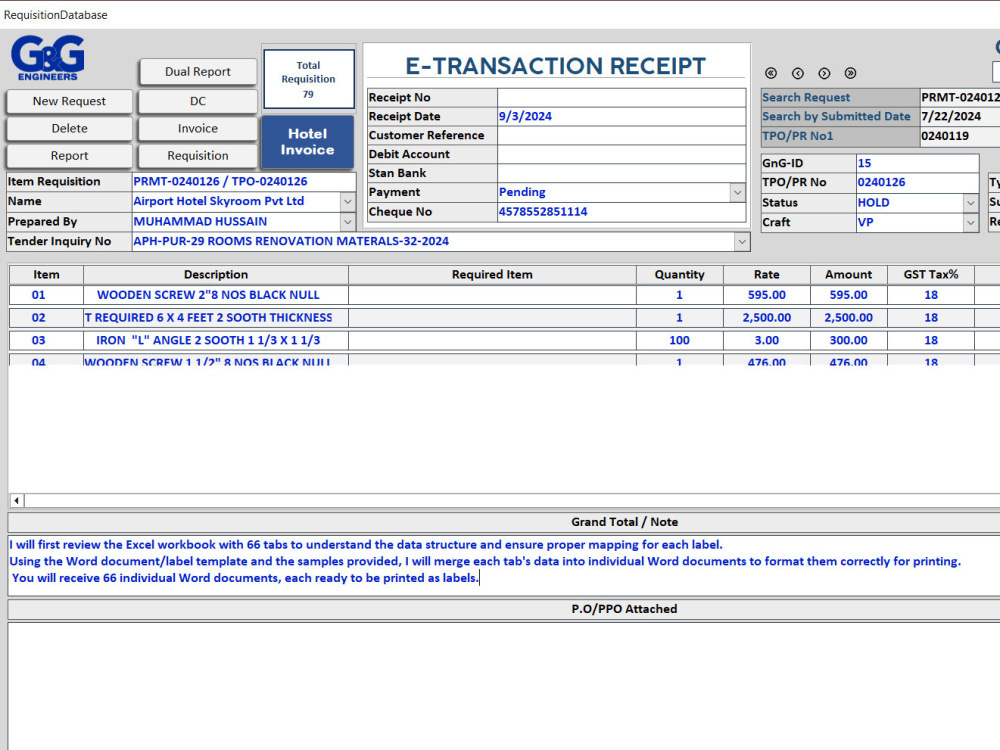Click the Quantity column header
The width and height of the screenshot is (1000, 750).
(679, 275)
